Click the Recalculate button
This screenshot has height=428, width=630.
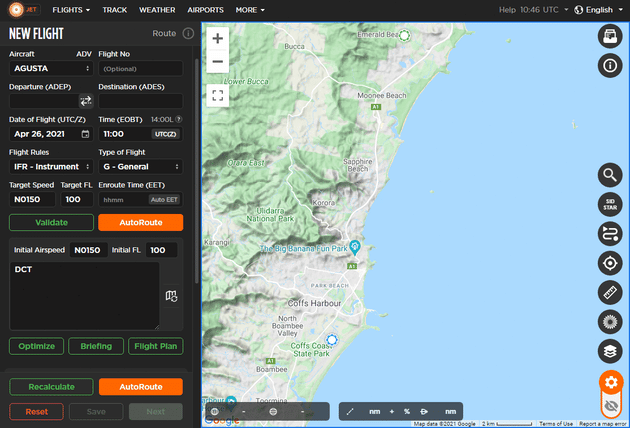(51, 387)
